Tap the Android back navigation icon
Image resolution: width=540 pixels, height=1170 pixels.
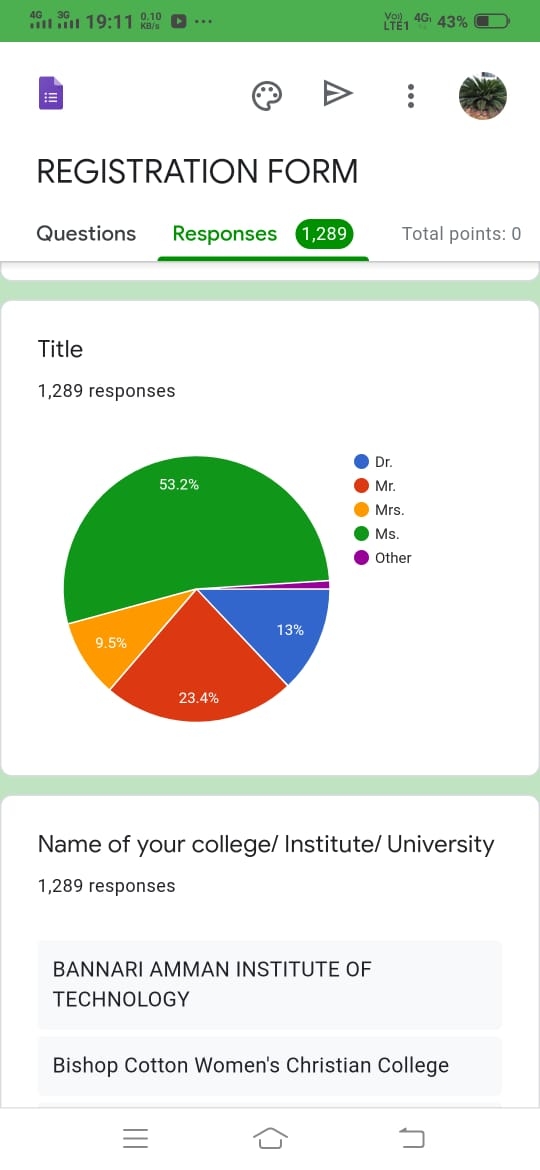(x=412, y=1138)
